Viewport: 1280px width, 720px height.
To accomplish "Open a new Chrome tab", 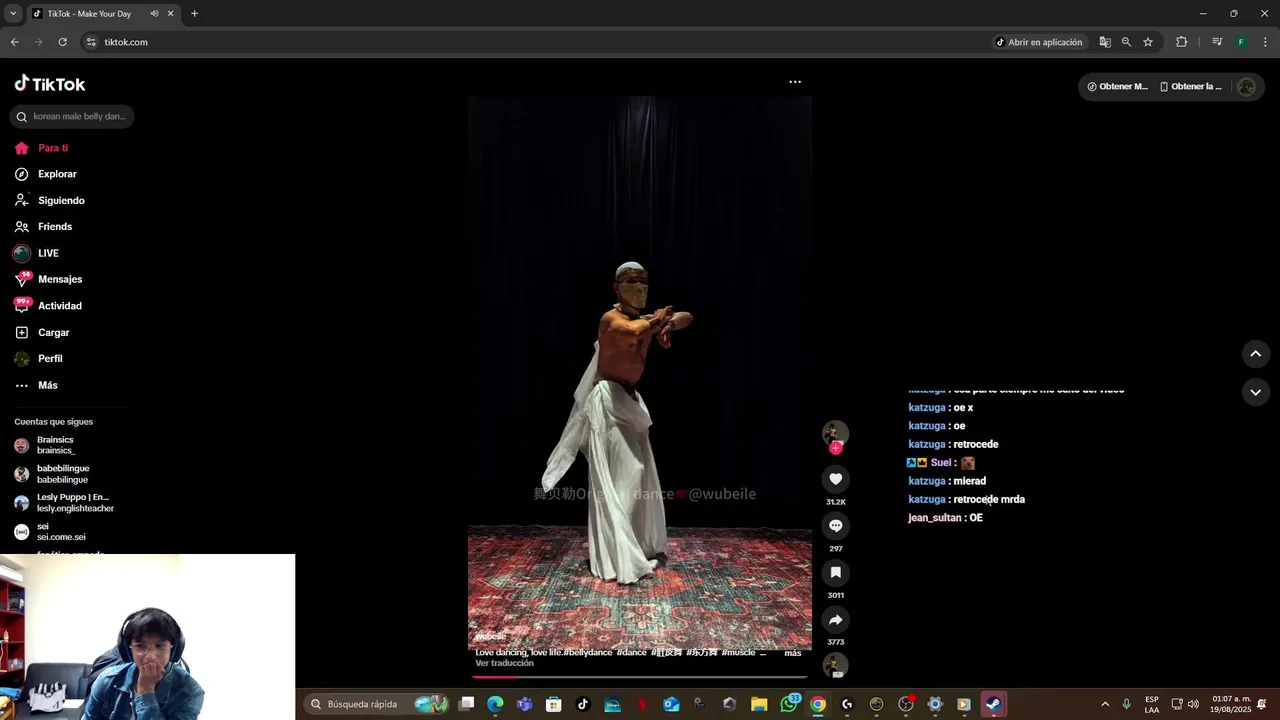I will [194, 14].
